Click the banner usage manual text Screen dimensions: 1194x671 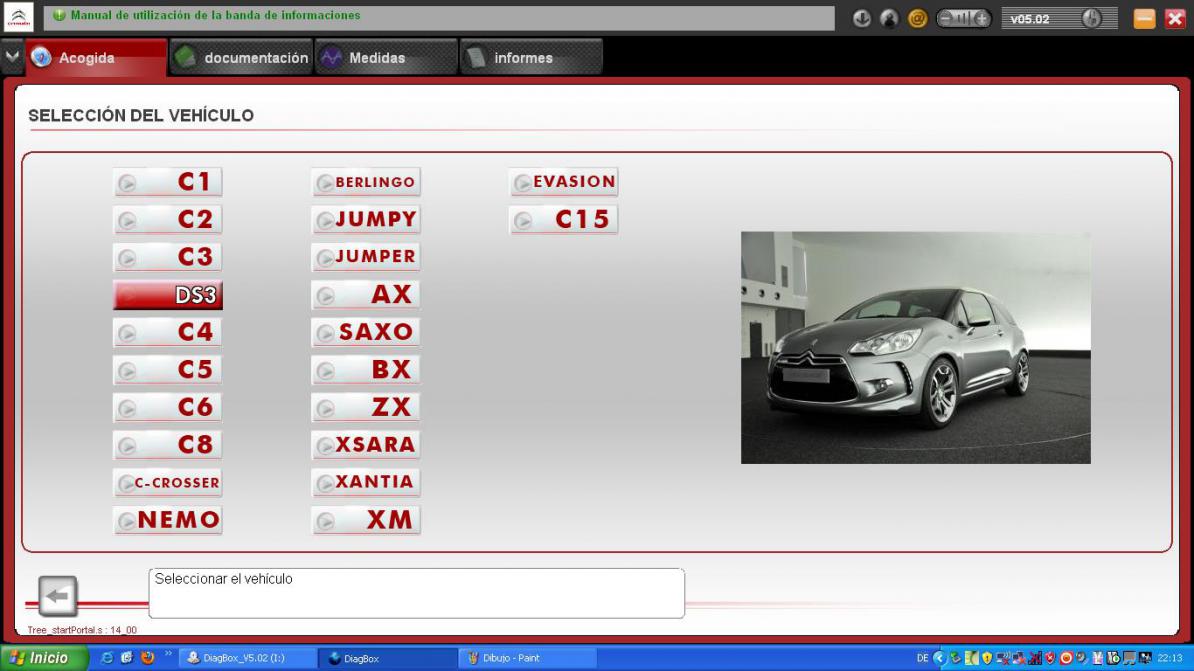(x=215, y=15)
